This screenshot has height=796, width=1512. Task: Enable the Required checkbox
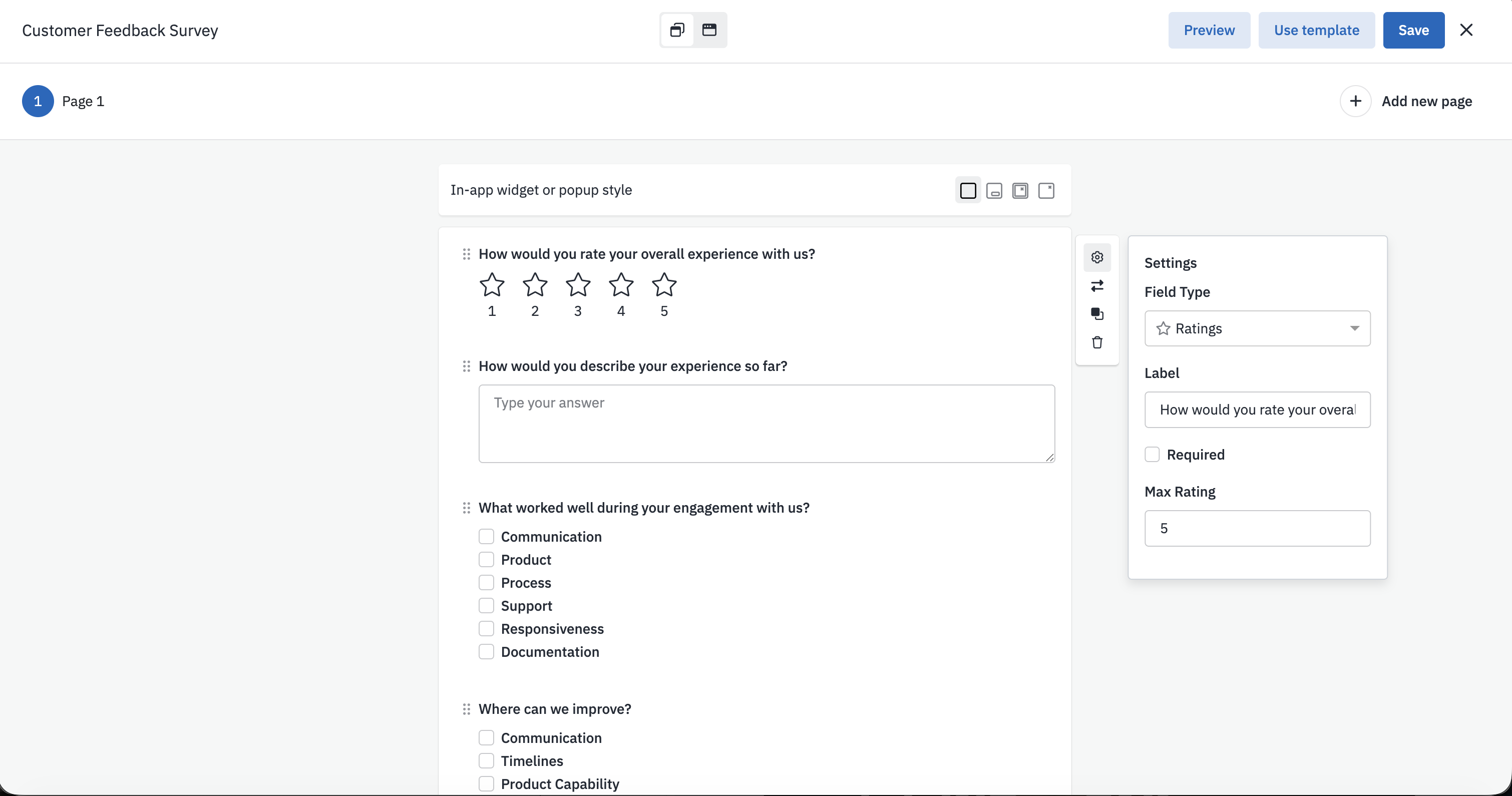click(x=1152, y=455)
